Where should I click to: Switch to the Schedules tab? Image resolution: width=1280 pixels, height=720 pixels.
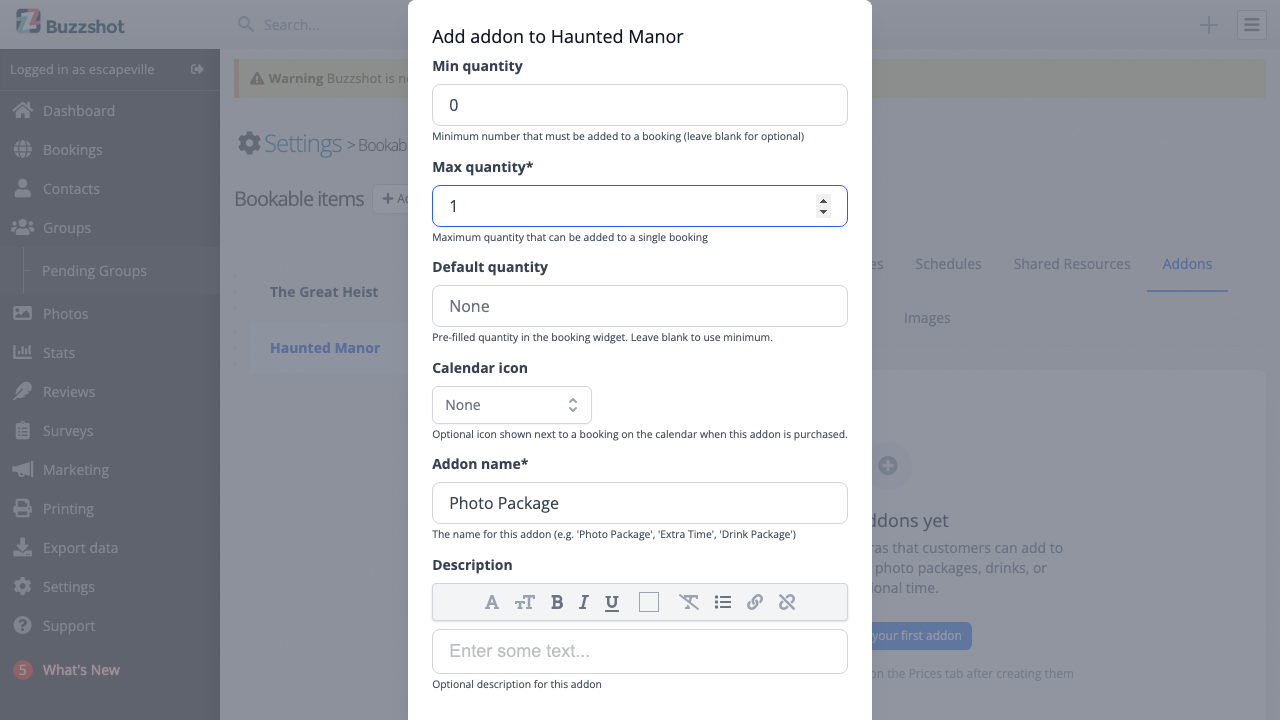[948, 264]
